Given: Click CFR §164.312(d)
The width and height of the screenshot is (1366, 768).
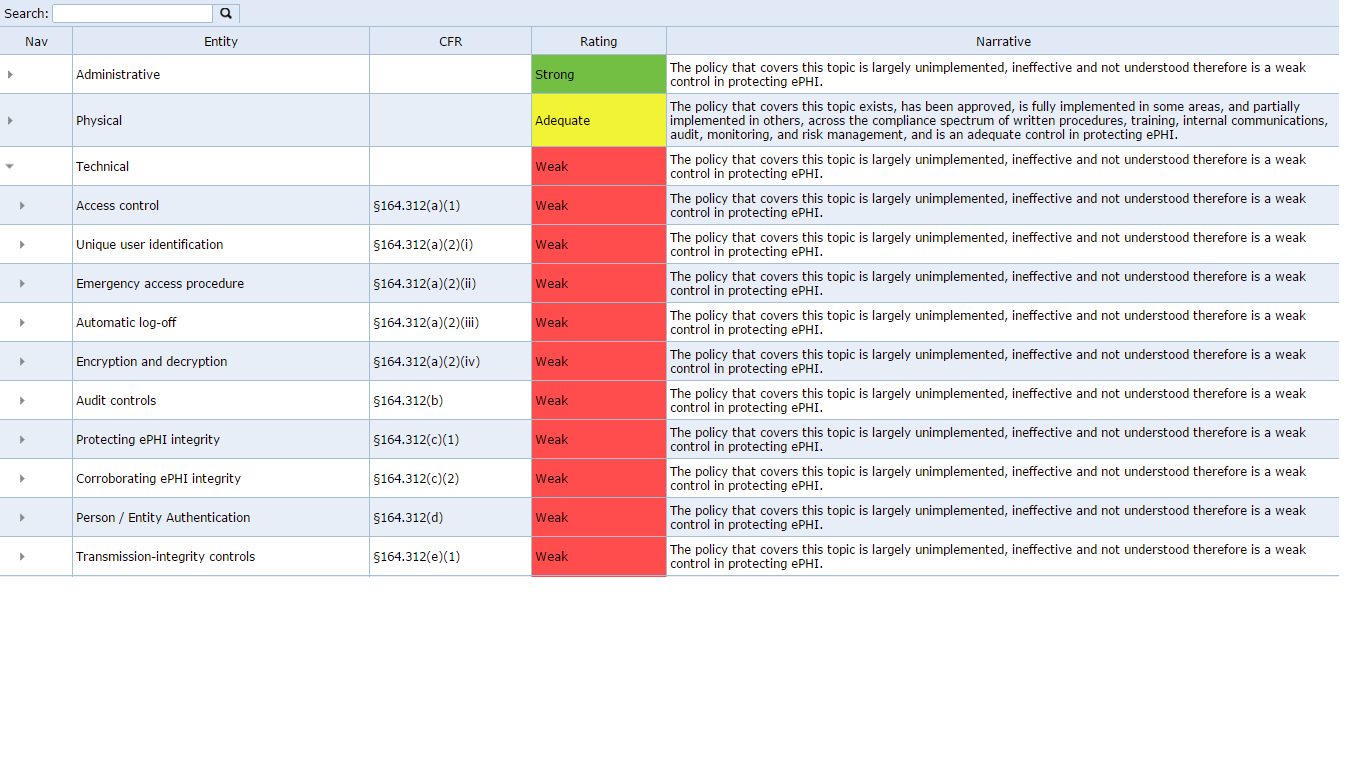Looking at the screenshot, I should coord(407,518).
